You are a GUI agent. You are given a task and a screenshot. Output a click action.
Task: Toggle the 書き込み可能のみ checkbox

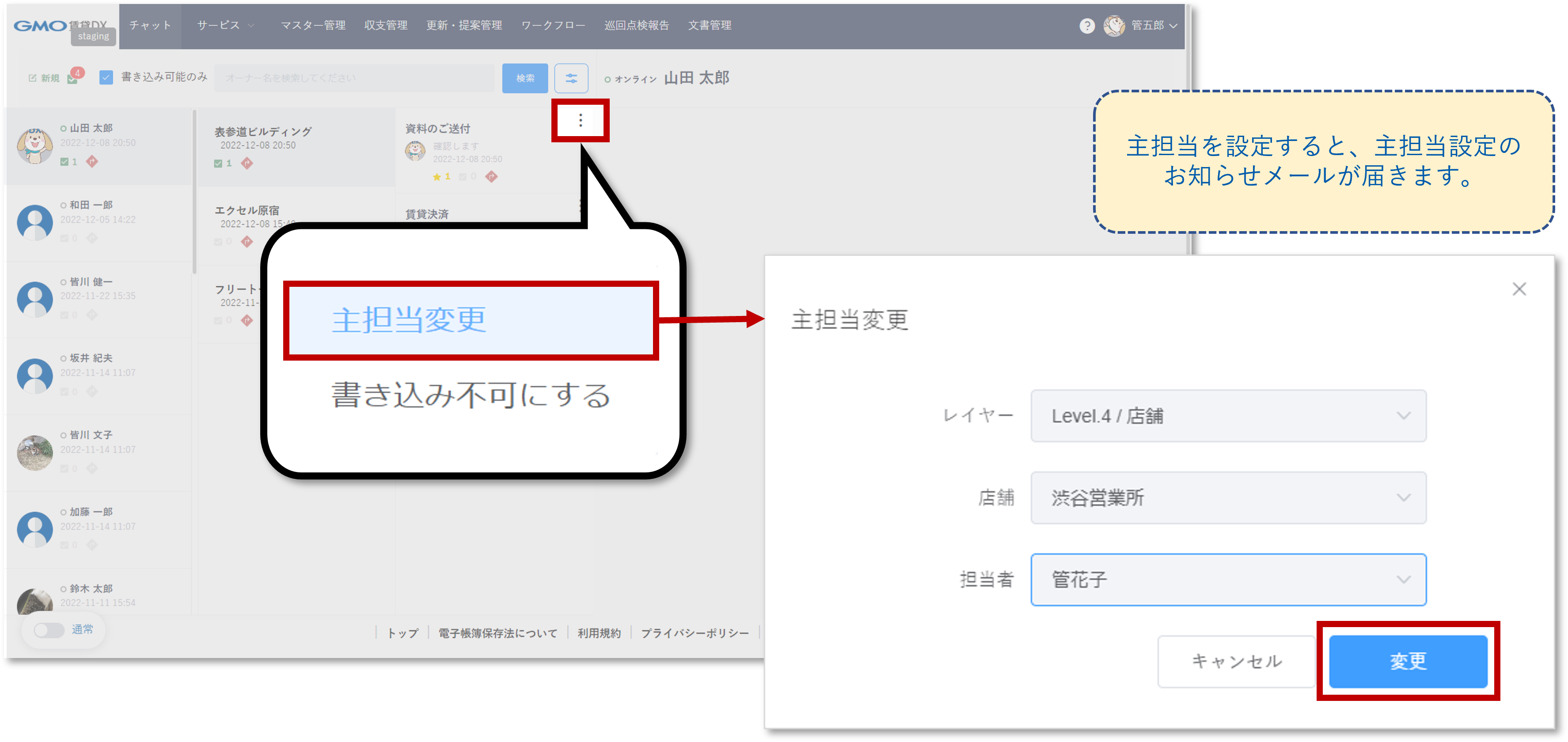click(x=106, y=77)
